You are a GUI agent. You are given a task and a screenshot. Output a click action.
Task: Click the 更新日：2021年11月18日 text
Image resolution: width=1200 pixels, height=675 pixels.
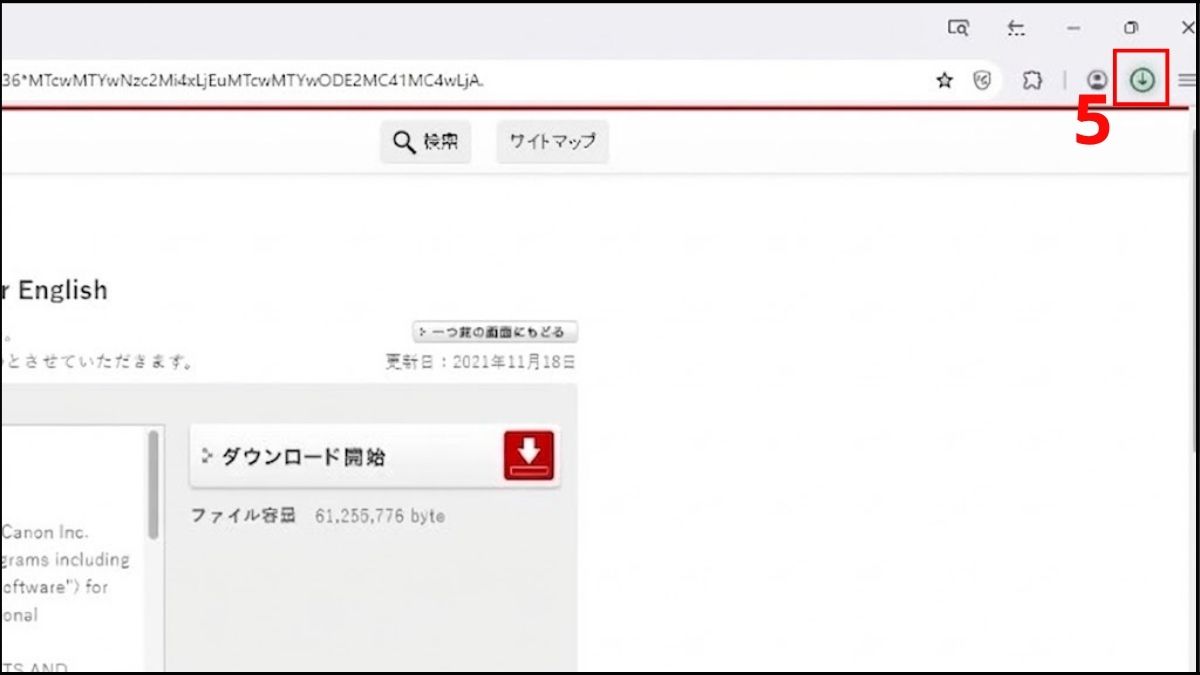pyautogui.click(x=481, y=362)
